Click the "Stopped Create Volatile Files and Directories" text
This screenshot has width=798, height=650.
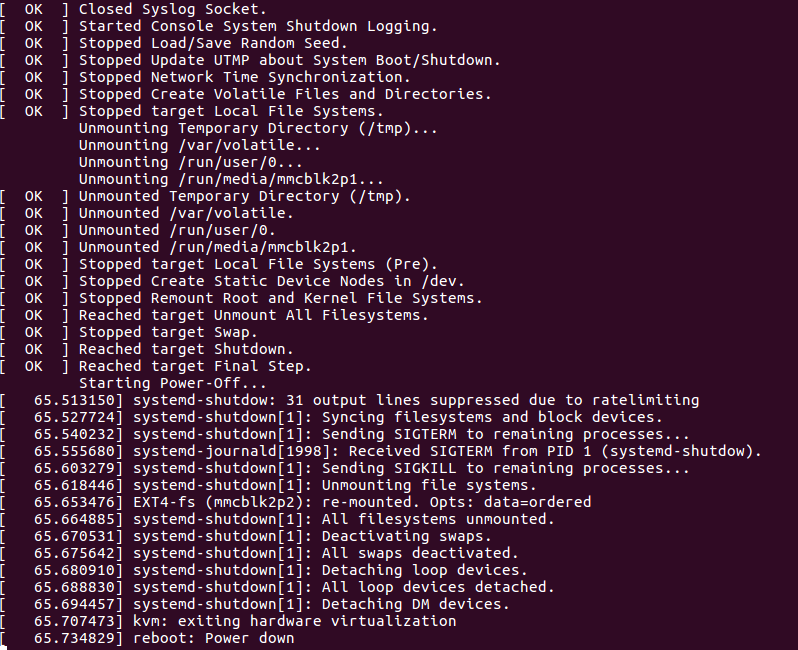pyautogui.click(x=284, y=94)
